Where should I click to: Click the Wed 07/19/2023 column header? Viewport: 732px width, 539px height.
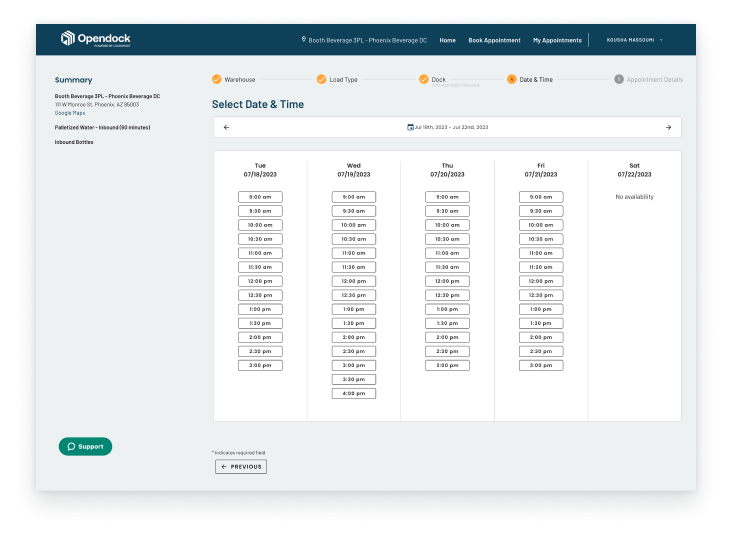(354, 170)
